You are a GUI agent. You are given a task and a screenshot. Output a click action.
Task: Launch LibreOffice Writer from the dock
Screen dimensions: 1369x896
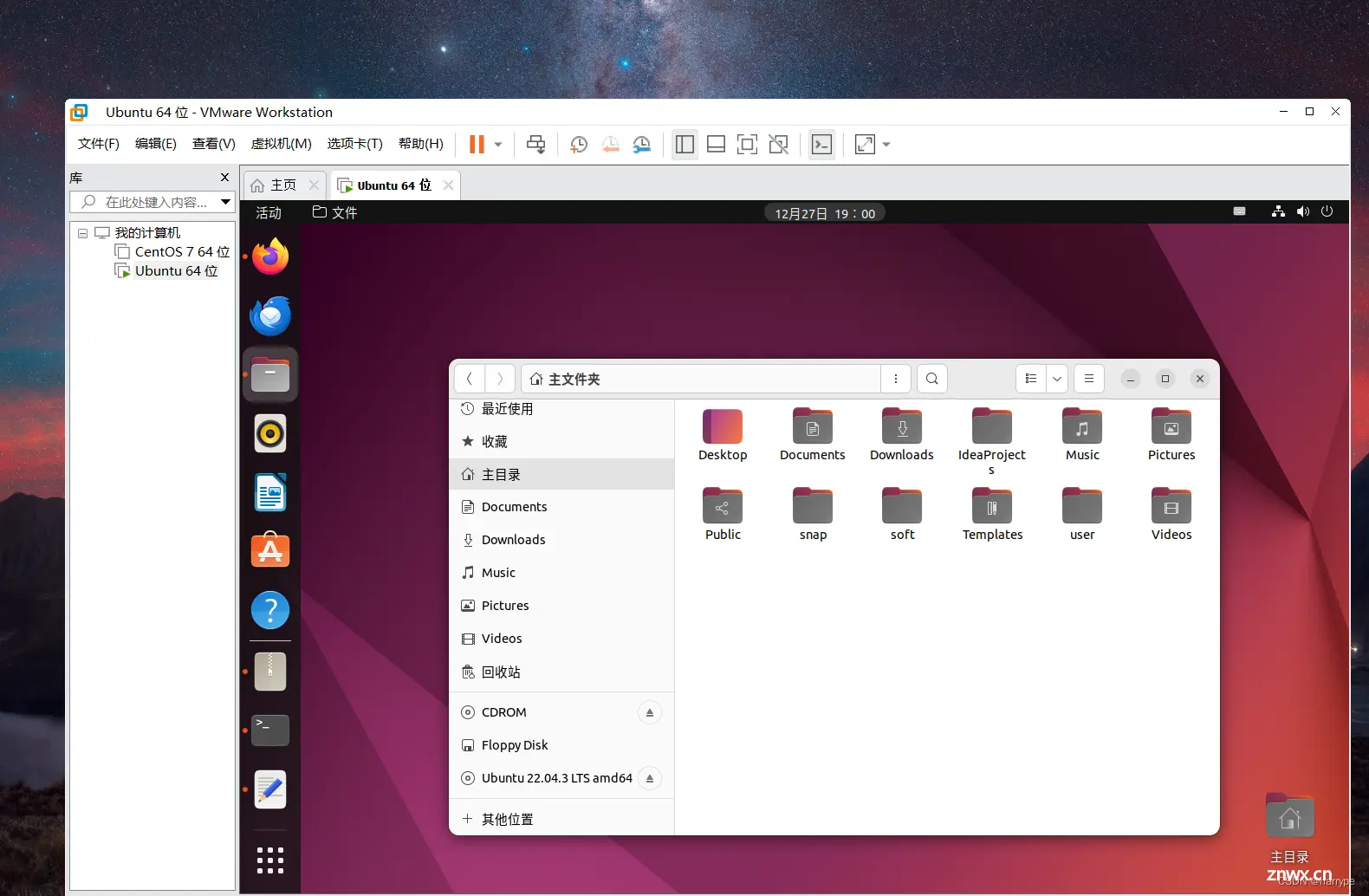[x=270, y=492]
